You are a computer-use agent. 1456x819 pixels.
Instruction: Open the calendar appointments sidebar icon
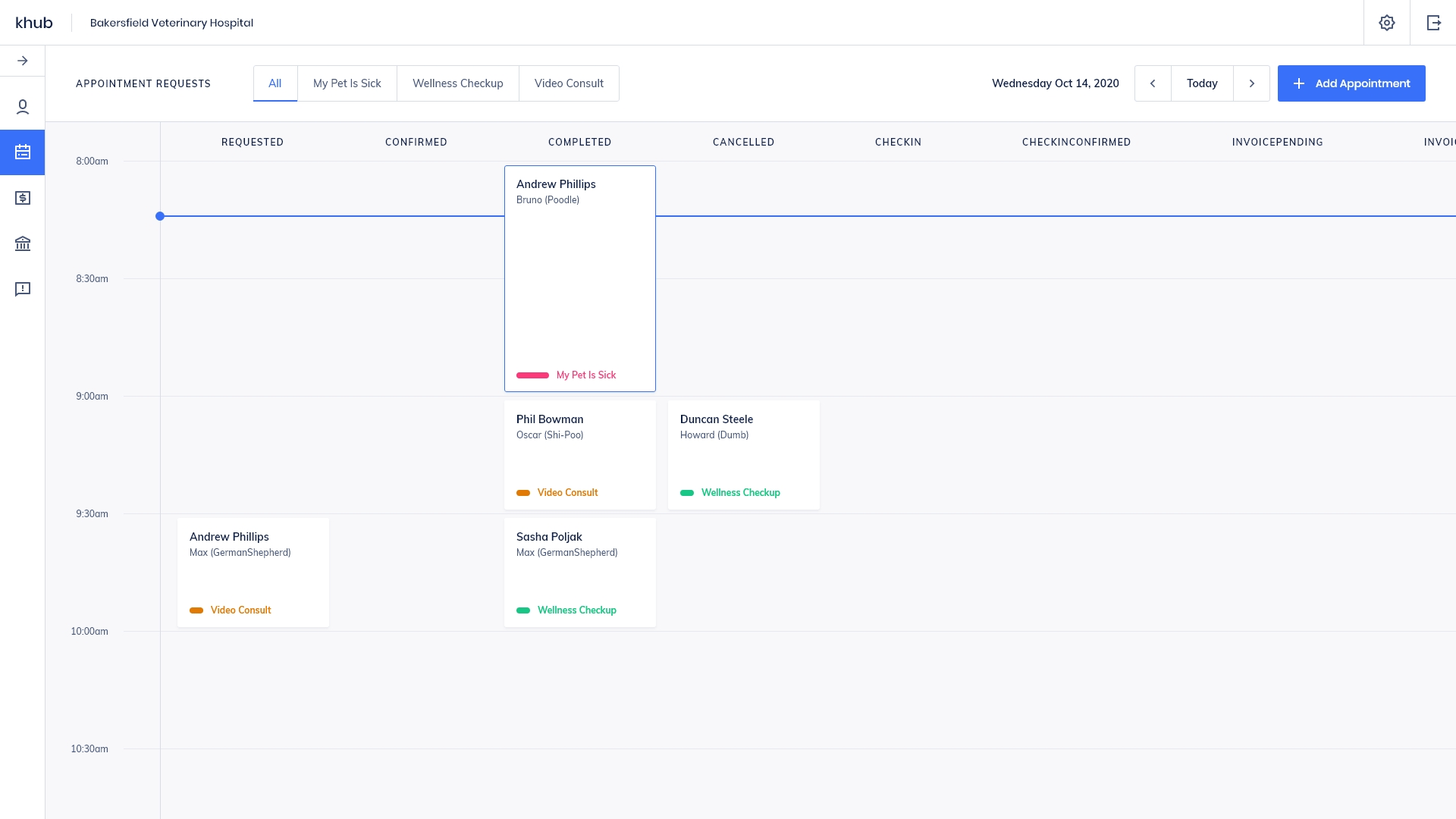[23, 152]
